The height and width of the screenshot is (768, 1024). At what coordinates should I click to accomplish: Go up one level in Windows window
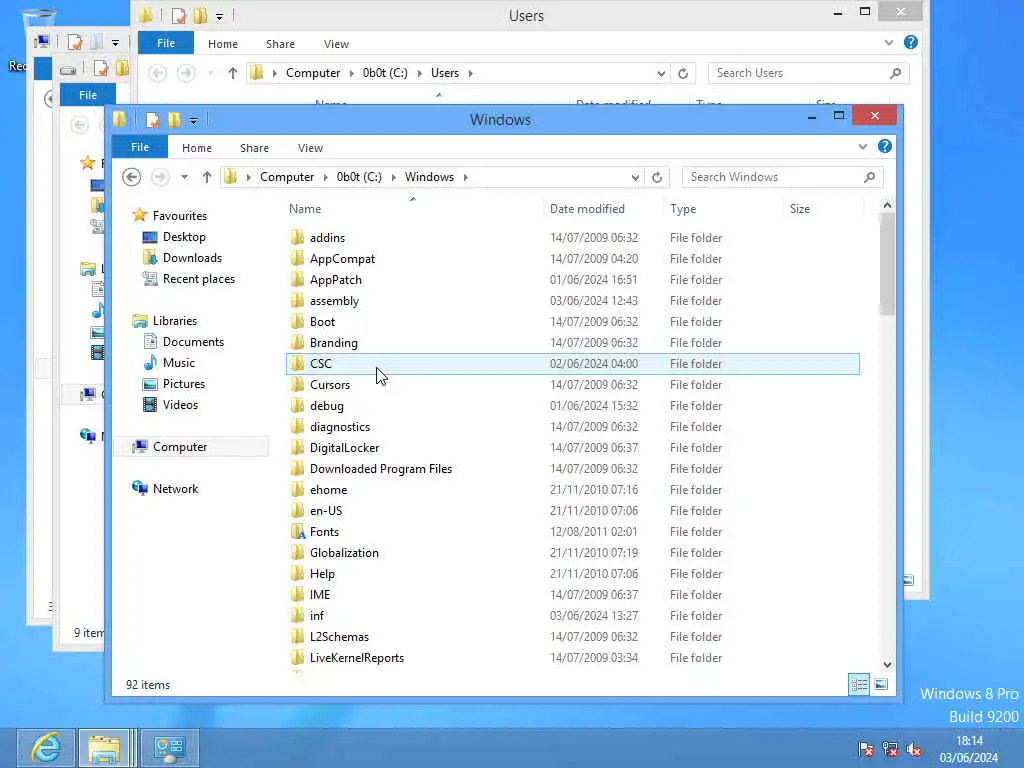coord(206,177)
